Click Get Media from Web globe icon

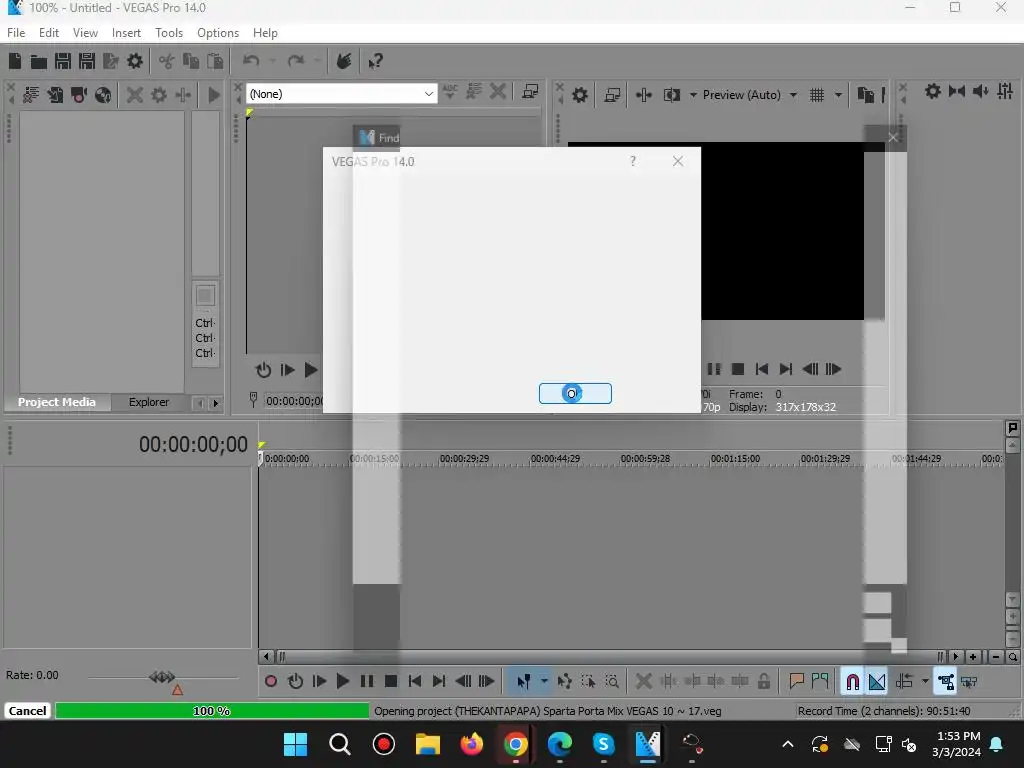(103, 95)
